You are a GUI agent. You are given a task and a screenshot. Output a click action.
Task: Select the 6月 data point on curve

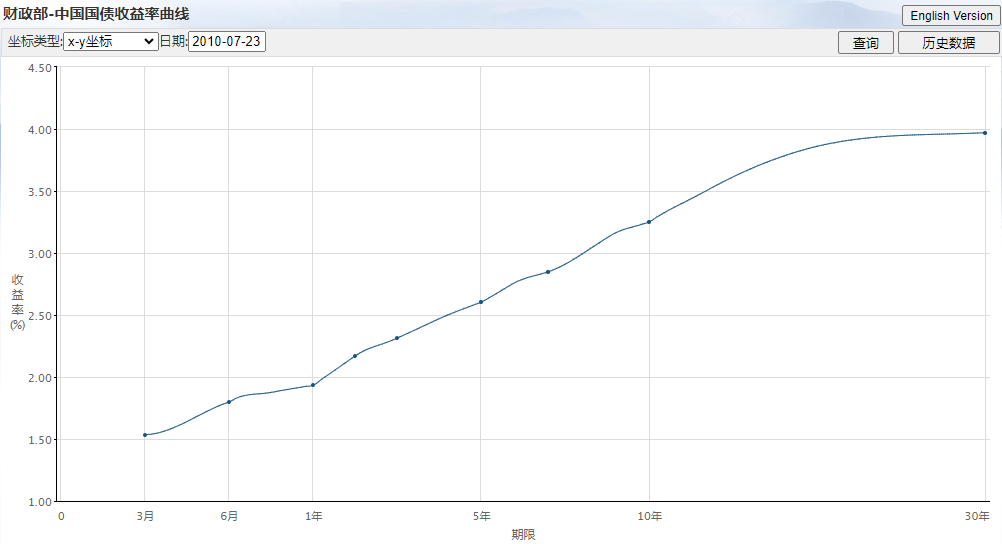(x=229, y=402)
